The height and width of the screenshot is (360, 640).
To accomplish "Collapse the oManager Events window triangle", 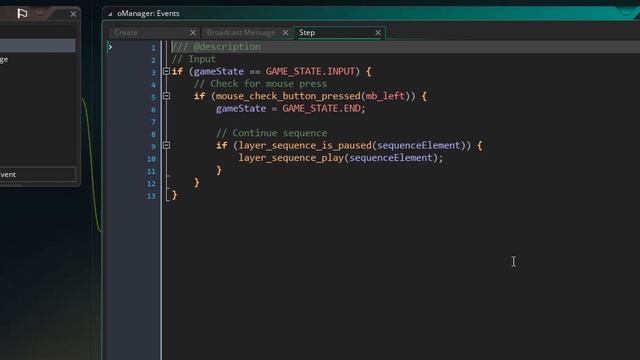I will (x=110, y=14).
